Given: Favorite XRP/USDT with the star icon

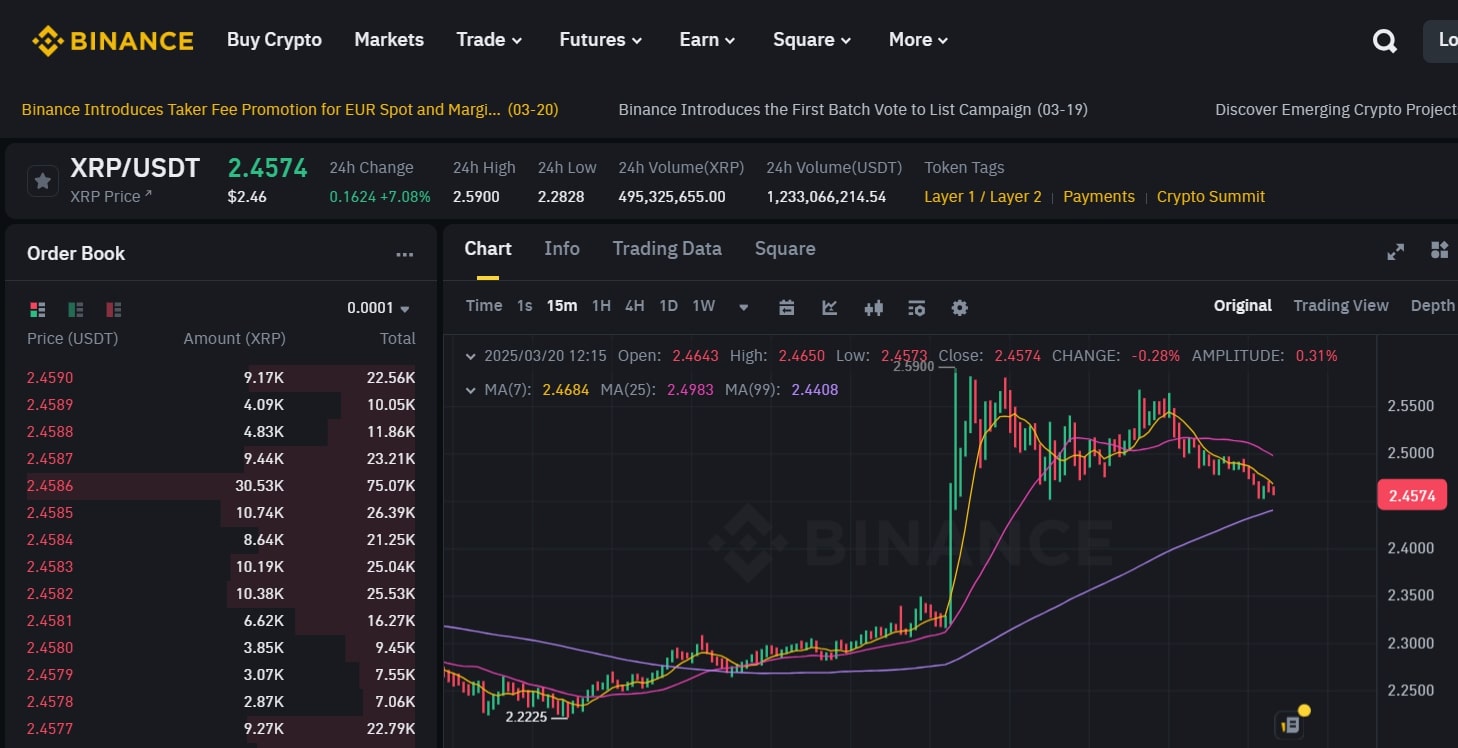Looking at the screenshot, I should [x=42, y=181].
